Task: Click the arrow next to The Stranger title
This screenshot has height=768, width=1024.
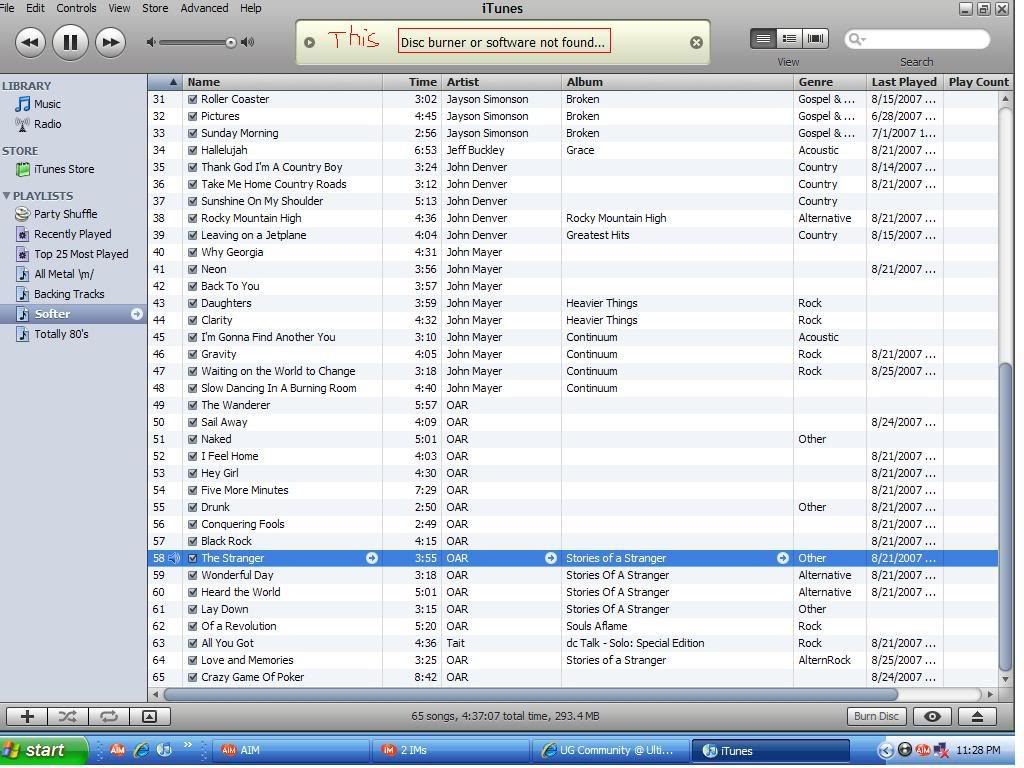Action: coord(372,558)
